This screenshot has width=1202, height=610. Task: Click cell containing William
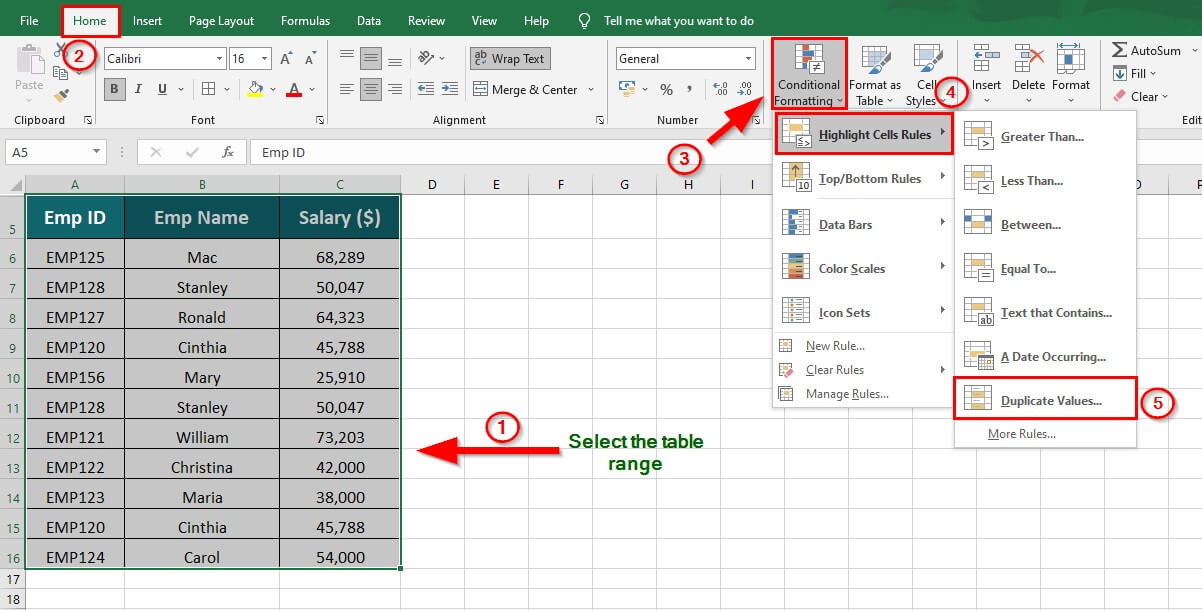point(202,437)
